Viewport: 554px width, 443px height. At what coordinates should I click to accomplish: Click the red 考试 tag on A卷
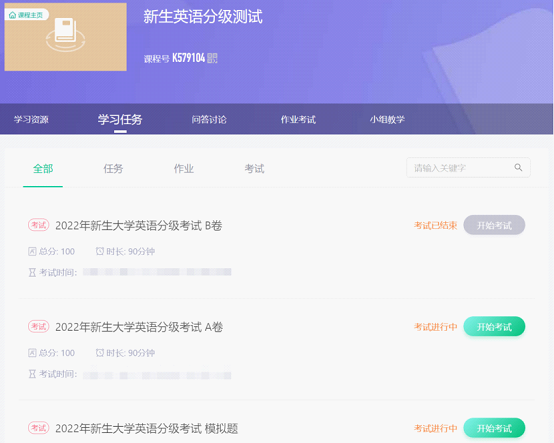(39, 326)
